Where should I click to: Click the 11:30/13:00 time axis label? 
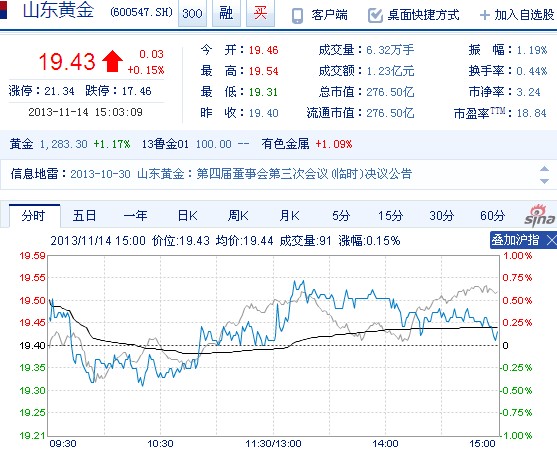273,444
